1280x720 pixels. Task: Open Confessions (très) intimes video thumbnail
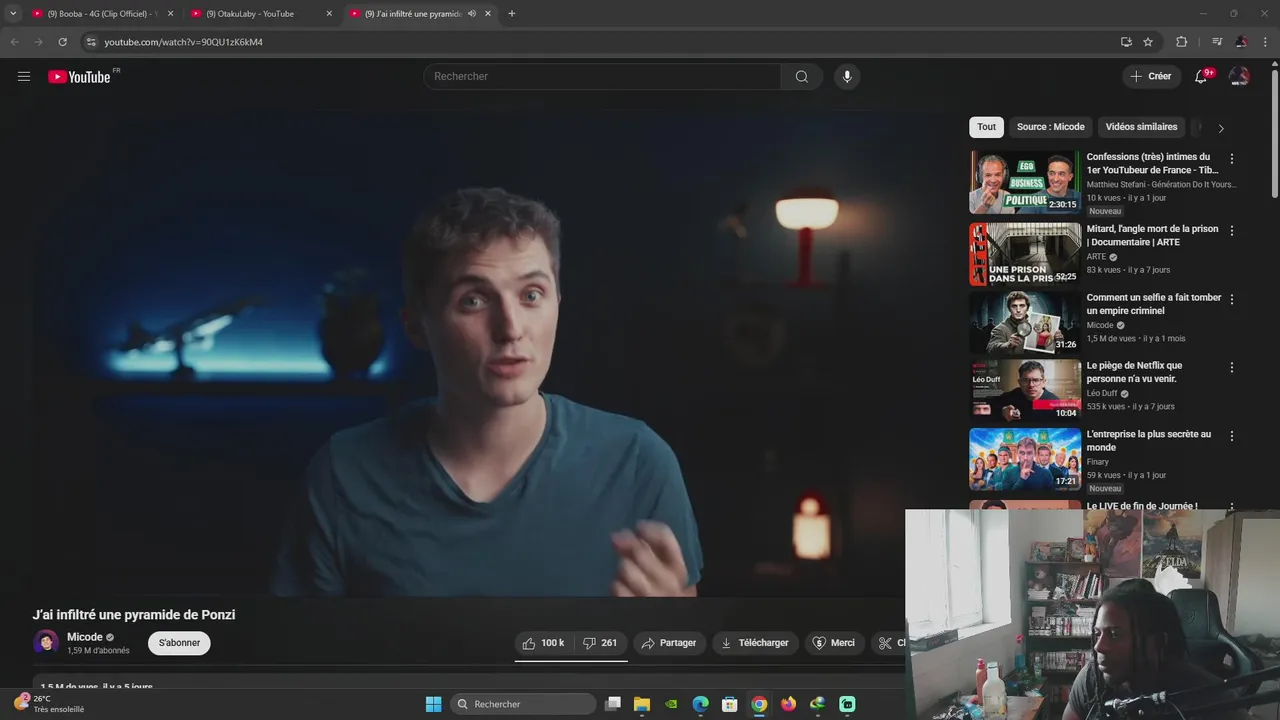coord(1025,182)
